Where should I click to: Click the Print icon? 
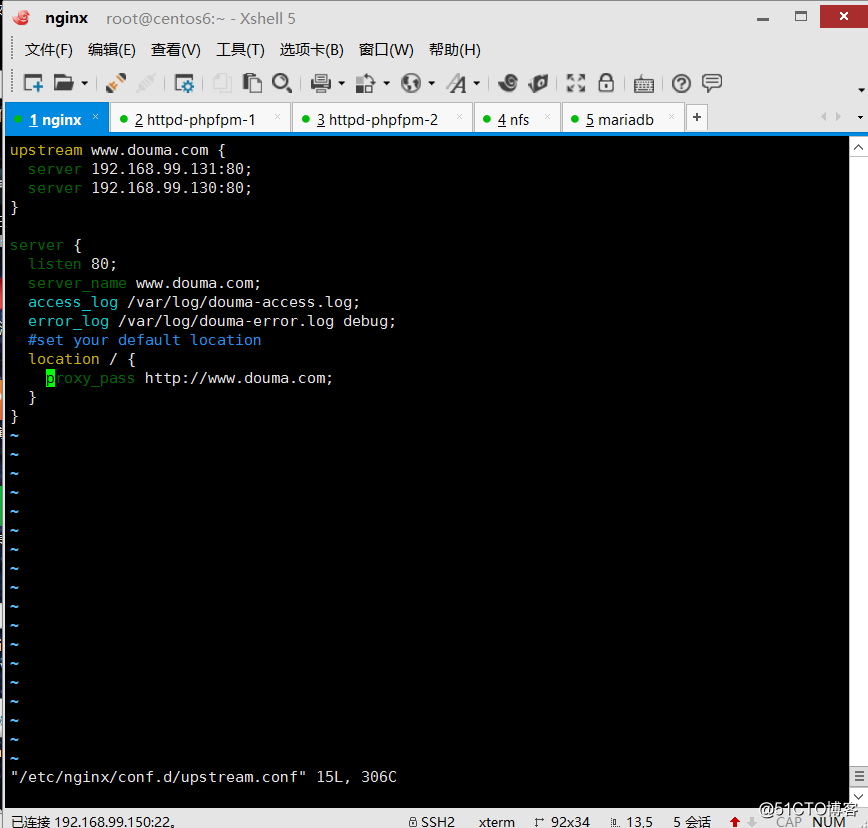pyautogui.click(x=321, y=84)
